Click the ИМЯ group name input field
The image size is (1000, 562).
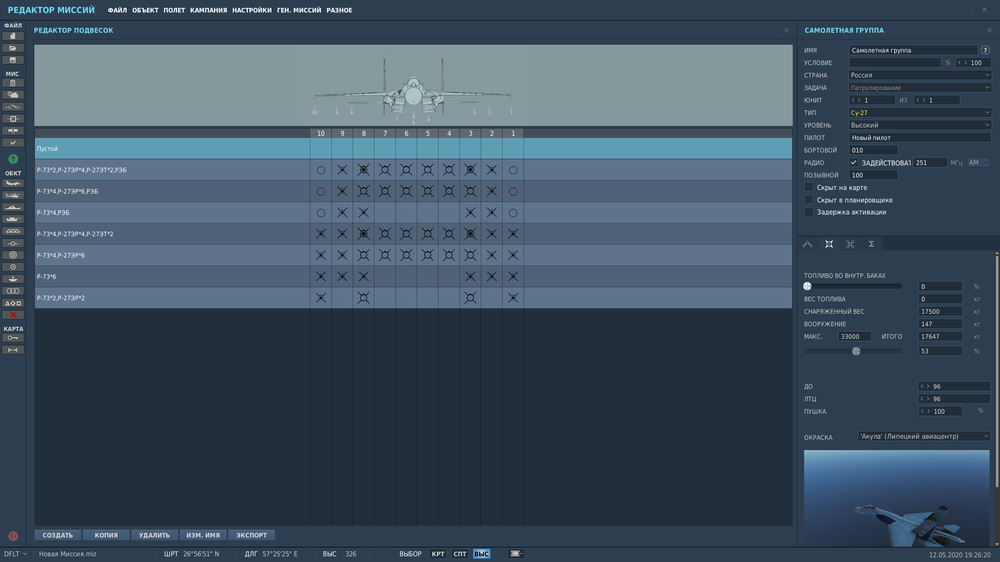913,50
